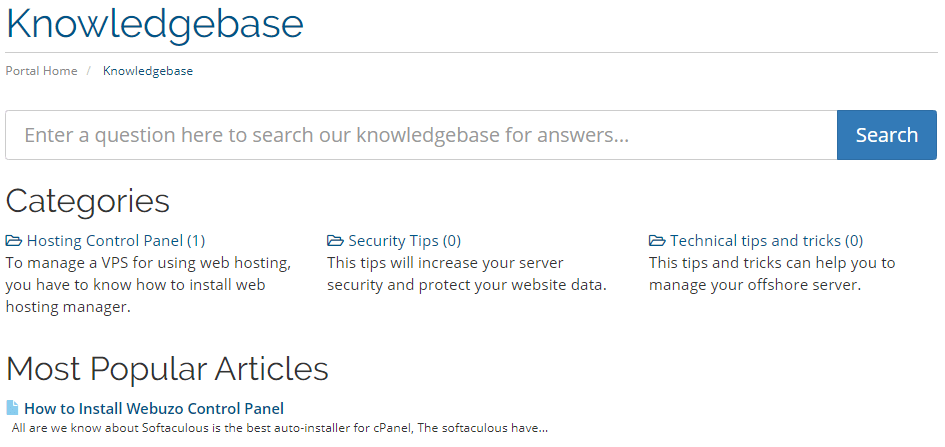Viewport: 945px width, 447px height.
Task: Click the blue Search button
Action: [x=887, y=135]
